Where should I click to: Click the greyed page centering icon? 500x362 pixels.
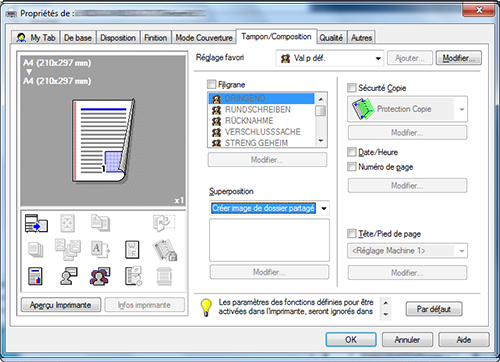(x=67, y=223)
